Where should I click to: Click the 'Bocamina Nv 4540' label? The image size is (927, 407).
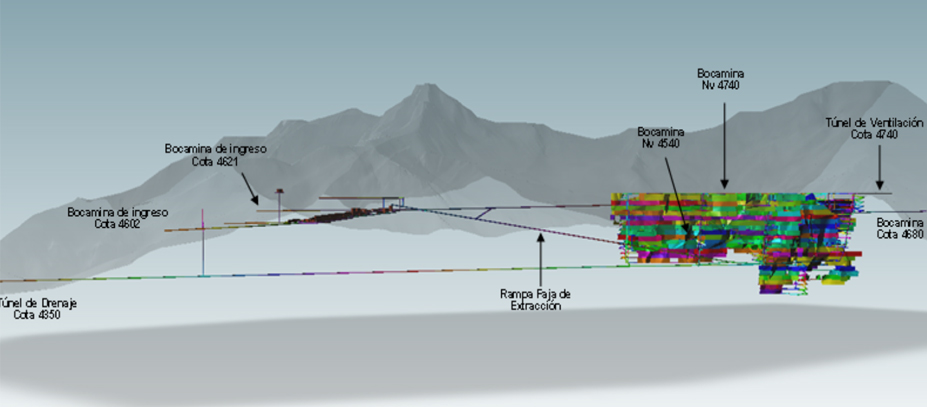click(x=660, y=137)
